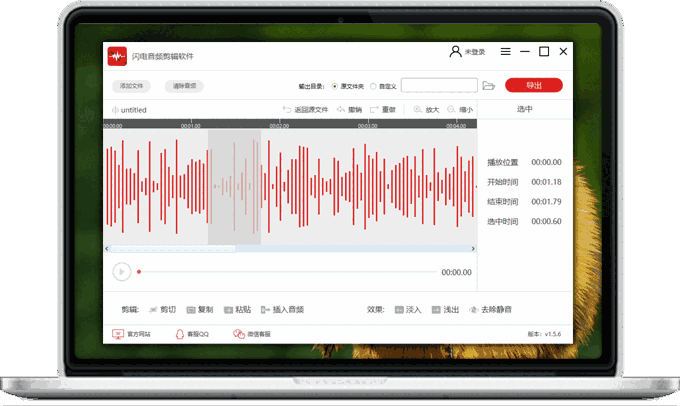Screen dimensions: 680x406
Task: Zoom in with 放大 magnifier
Action: [426, 109]
